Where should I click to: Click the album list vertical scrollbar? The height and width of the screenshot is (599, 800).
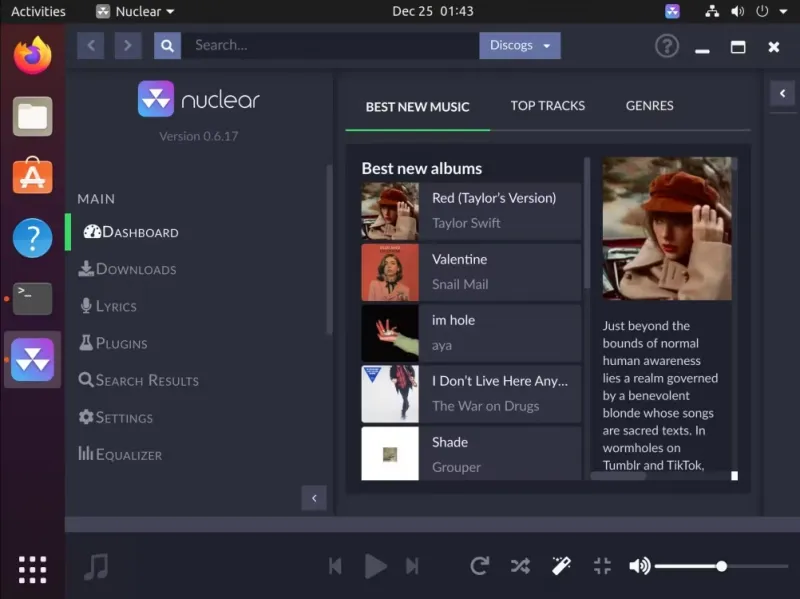click(x=587, y=223)
